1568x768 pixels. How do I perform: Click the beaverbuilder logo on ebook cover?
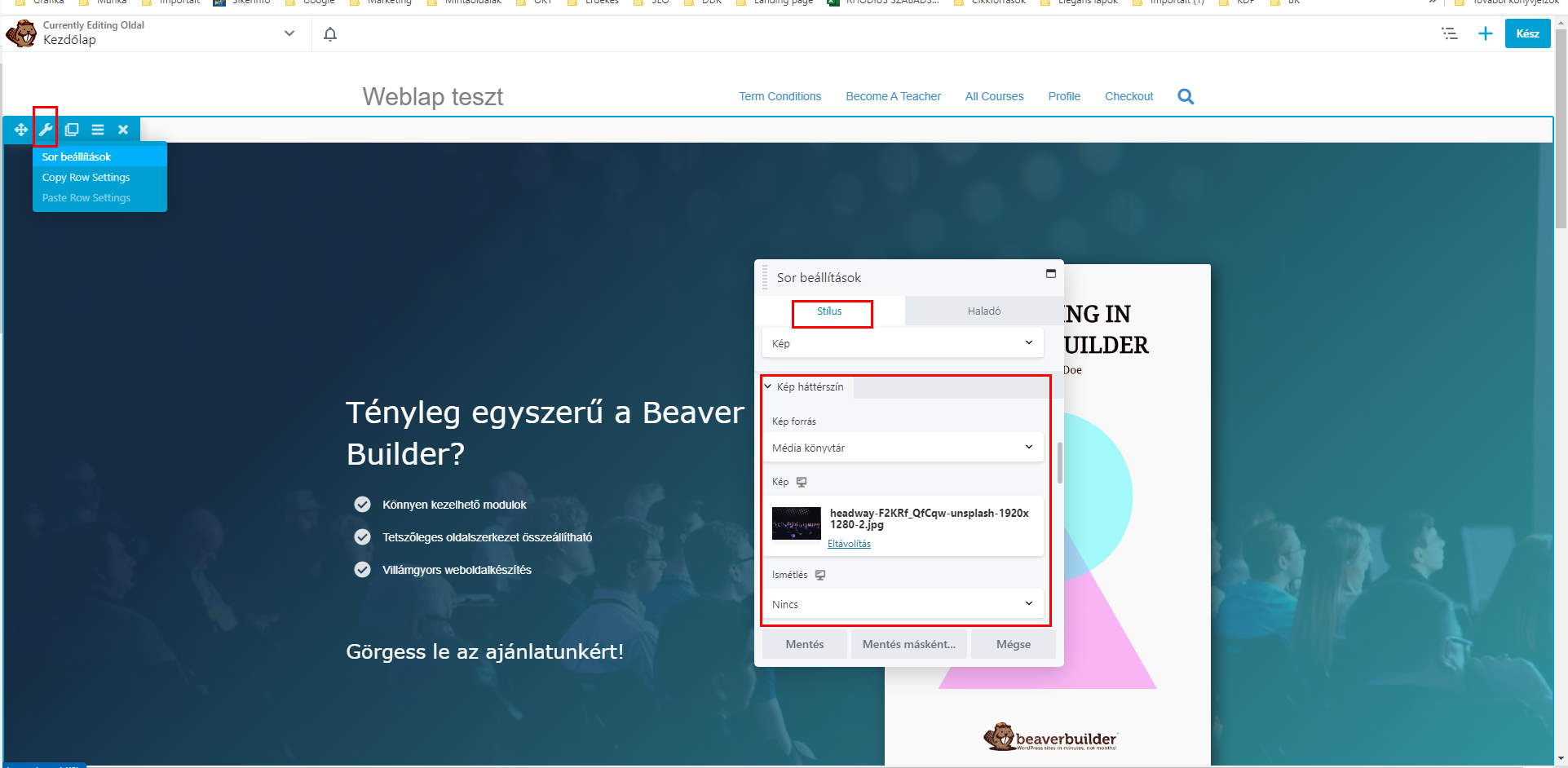pos(1050,737)
